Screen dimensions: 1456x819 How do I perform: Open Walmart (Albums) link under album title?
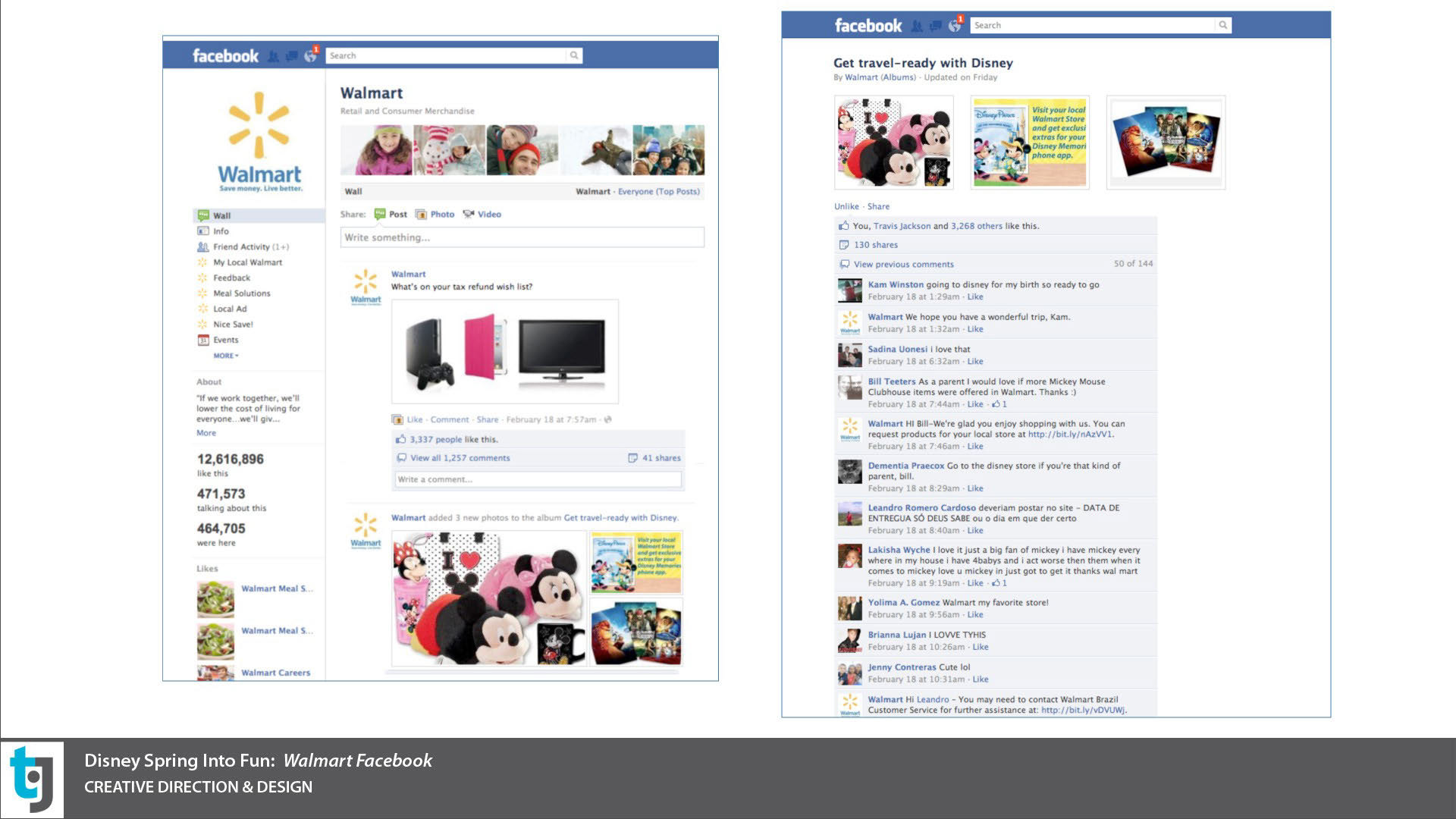tap(880, 77)
